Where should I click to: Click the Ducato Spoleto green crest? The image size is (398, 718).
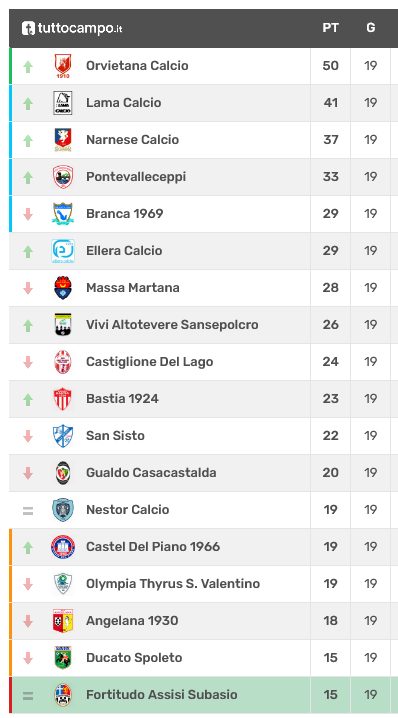(x=63, y=658)
